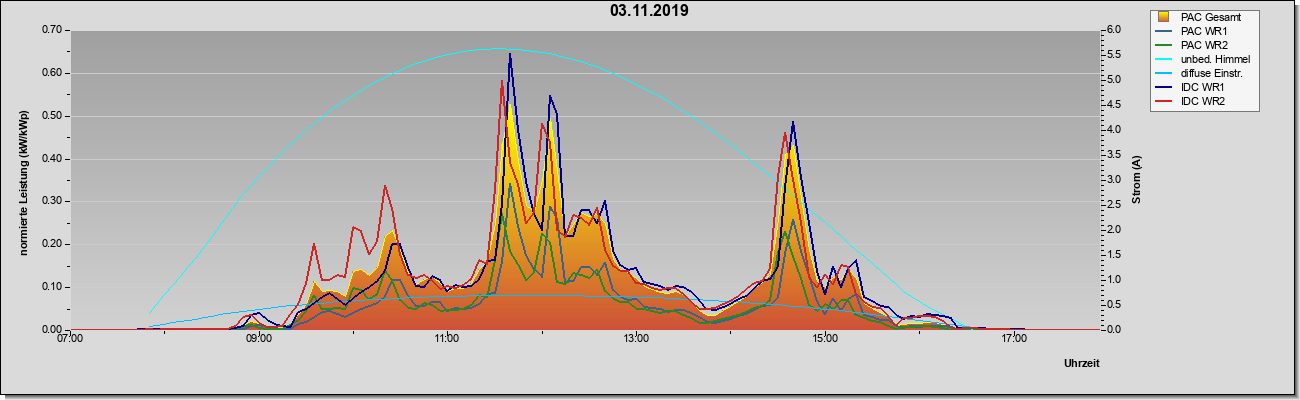Click the Strom (A) right axis title
Screen dimensions: 1300x400
point(1136,180)
